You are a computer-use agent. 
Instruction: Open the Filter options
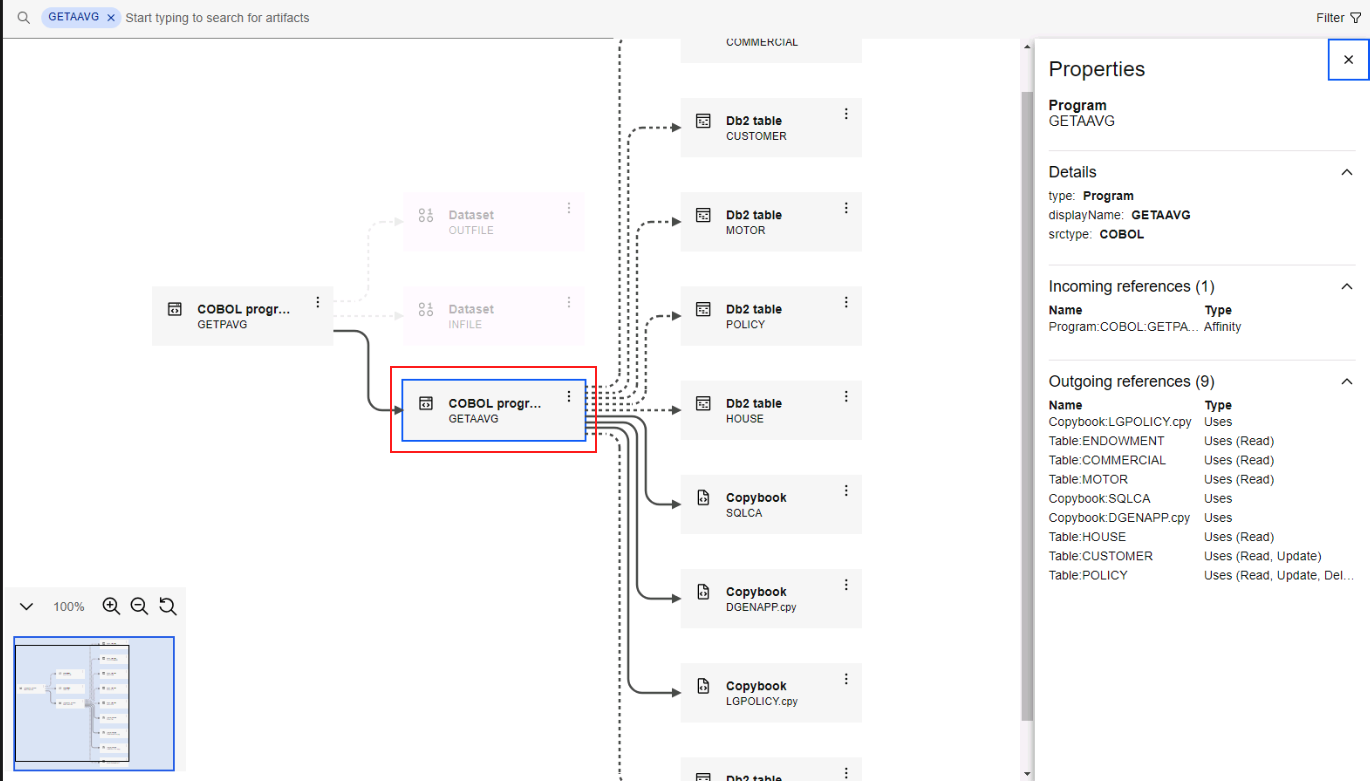(x=1338, y=18)
